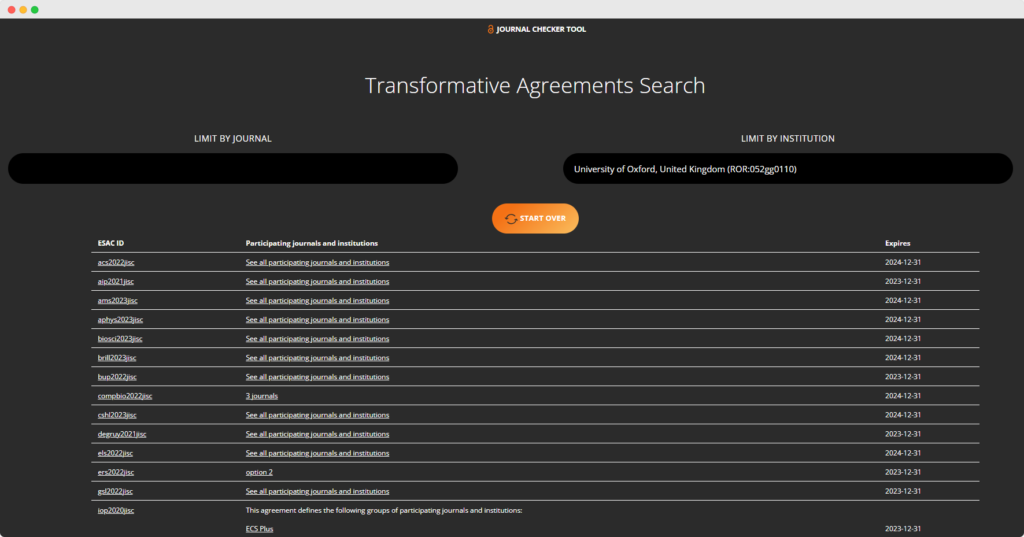Image resolution: width=1024 pixels, height=537 pixels.
Task: Open the cshl2023jisc agreement link
Action: coord(117,415)
